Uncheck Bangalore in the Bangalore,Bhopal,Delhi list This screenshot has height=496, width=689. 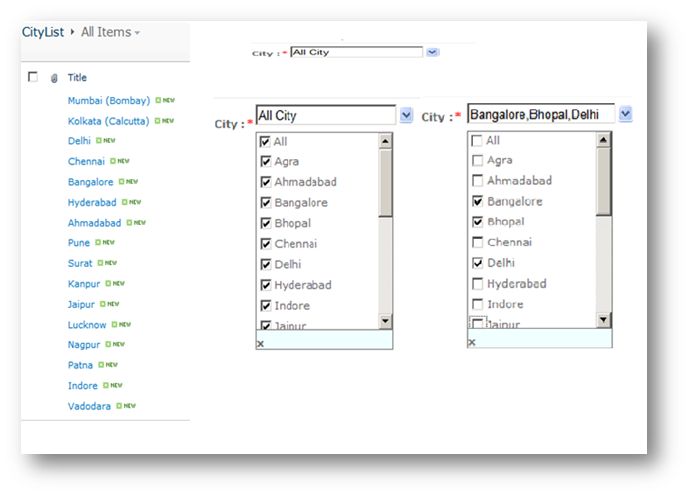click(x=477, y=201)
